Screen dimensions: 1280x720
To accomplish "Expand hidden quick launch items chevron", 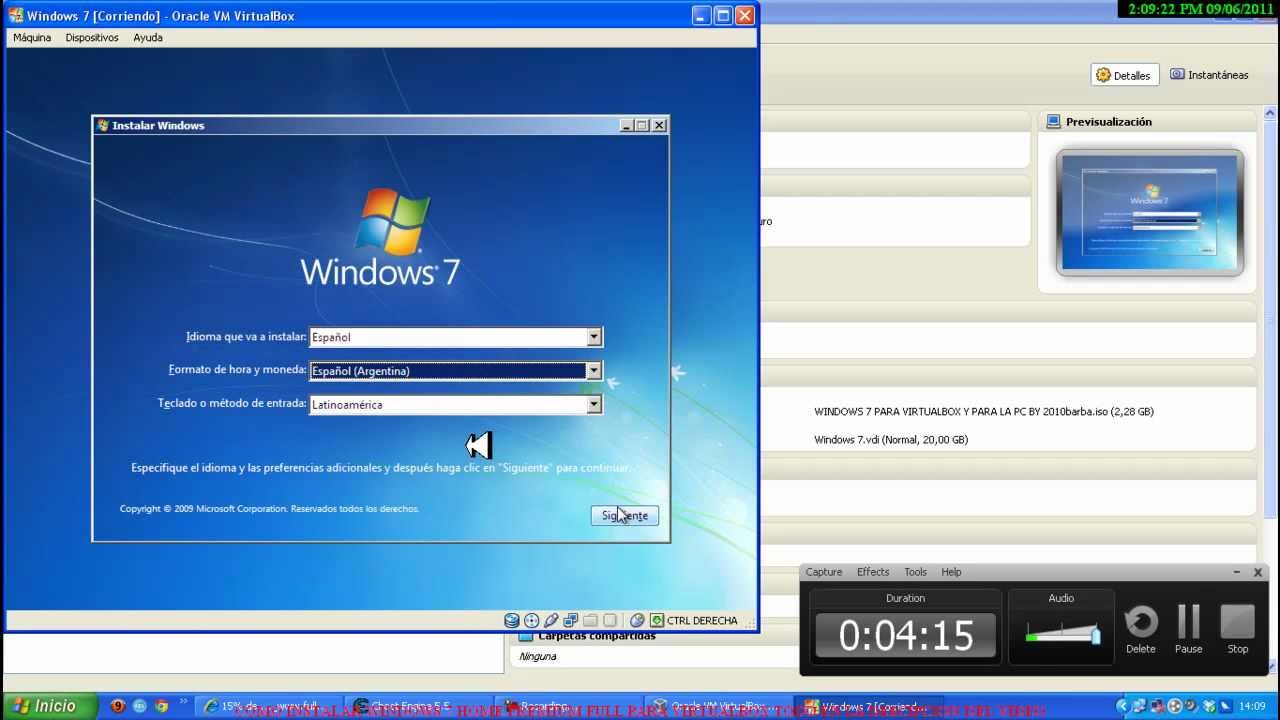I will [x=183, y=702].
